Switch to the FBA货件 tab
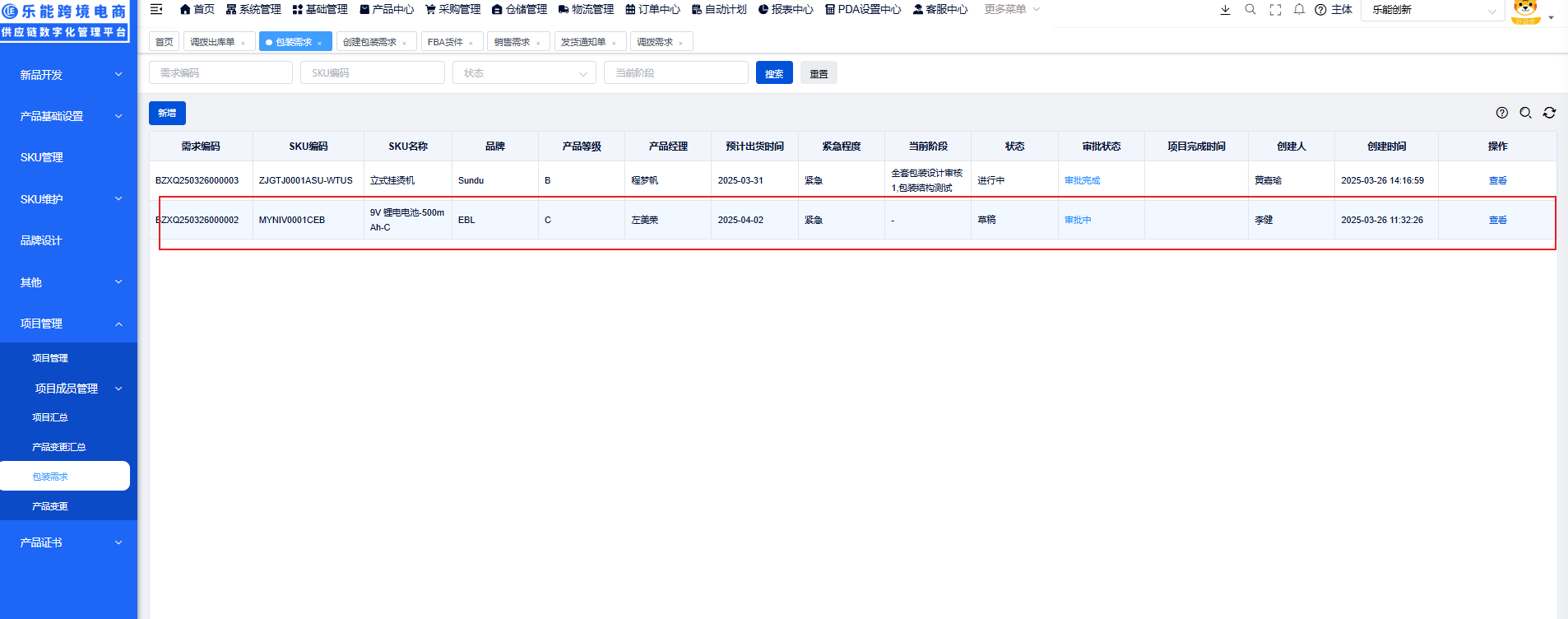 point(450,42)
